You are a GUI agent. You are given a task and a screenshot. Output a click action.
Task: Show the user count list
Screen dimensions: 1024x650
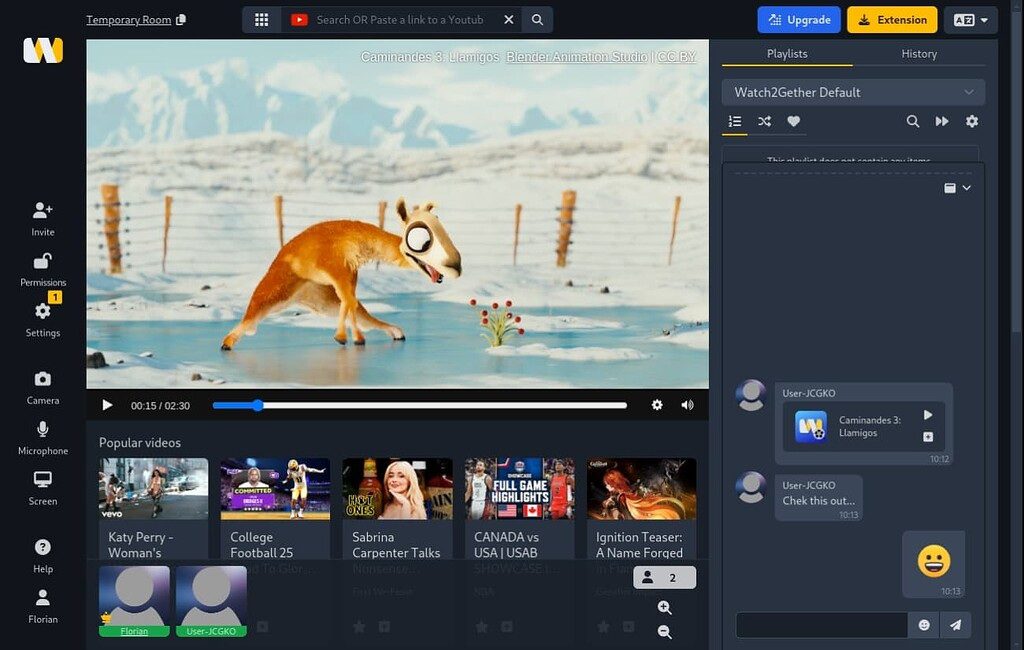(x=664, y=577)
